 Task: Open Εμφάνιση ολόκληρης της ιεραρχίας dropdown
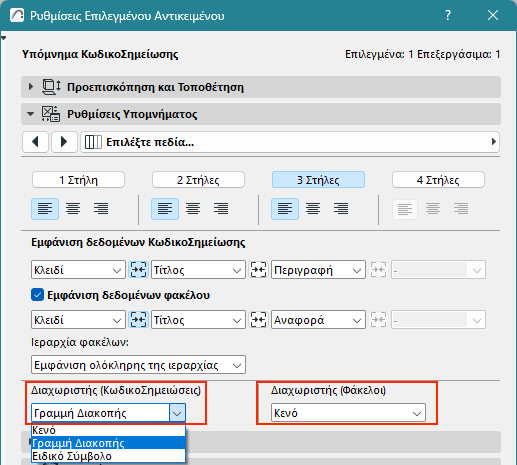tap(138, 365)
